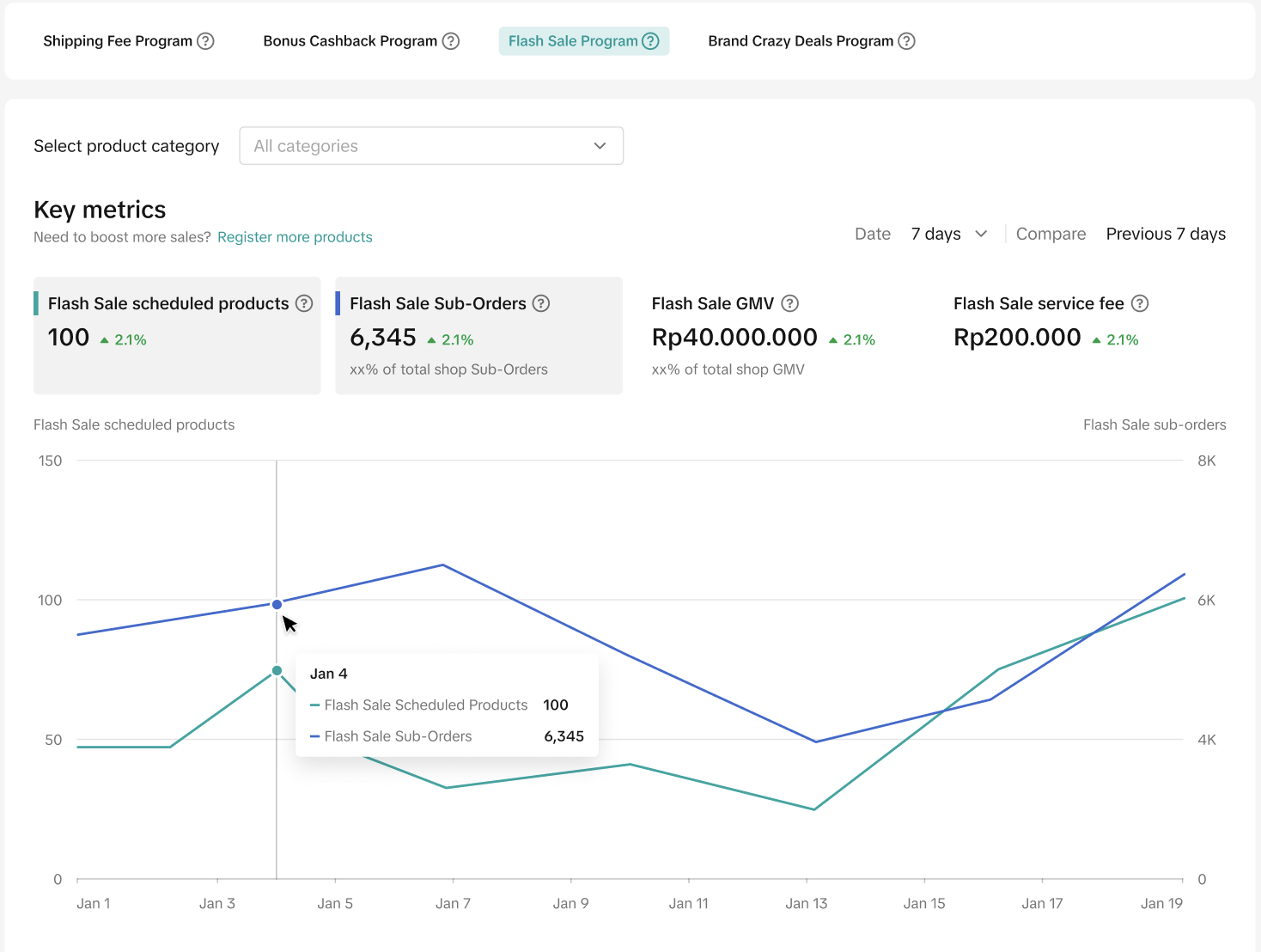Viewport: 1261px width, 952px height.
Task: Click help icon beside Brand Crazy Deals Program
Action: [906, 41]
